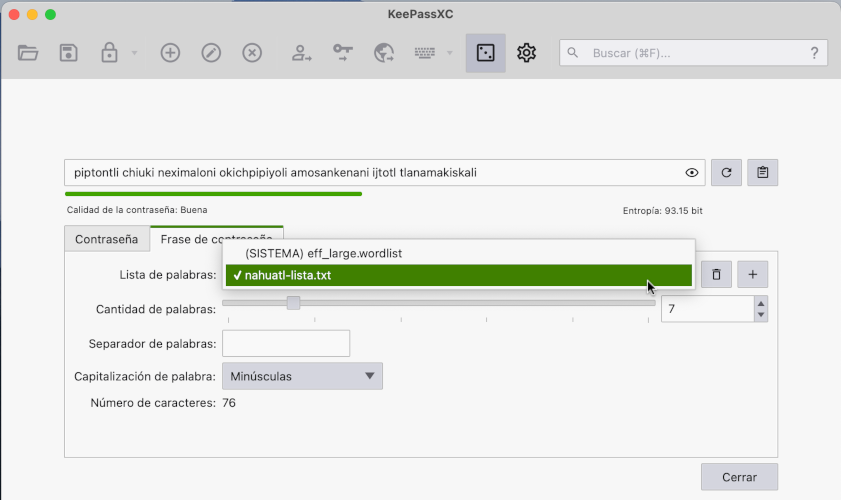Click the Separador de palabras field
Screen dimensions: 841x500
tap(286, 343)
